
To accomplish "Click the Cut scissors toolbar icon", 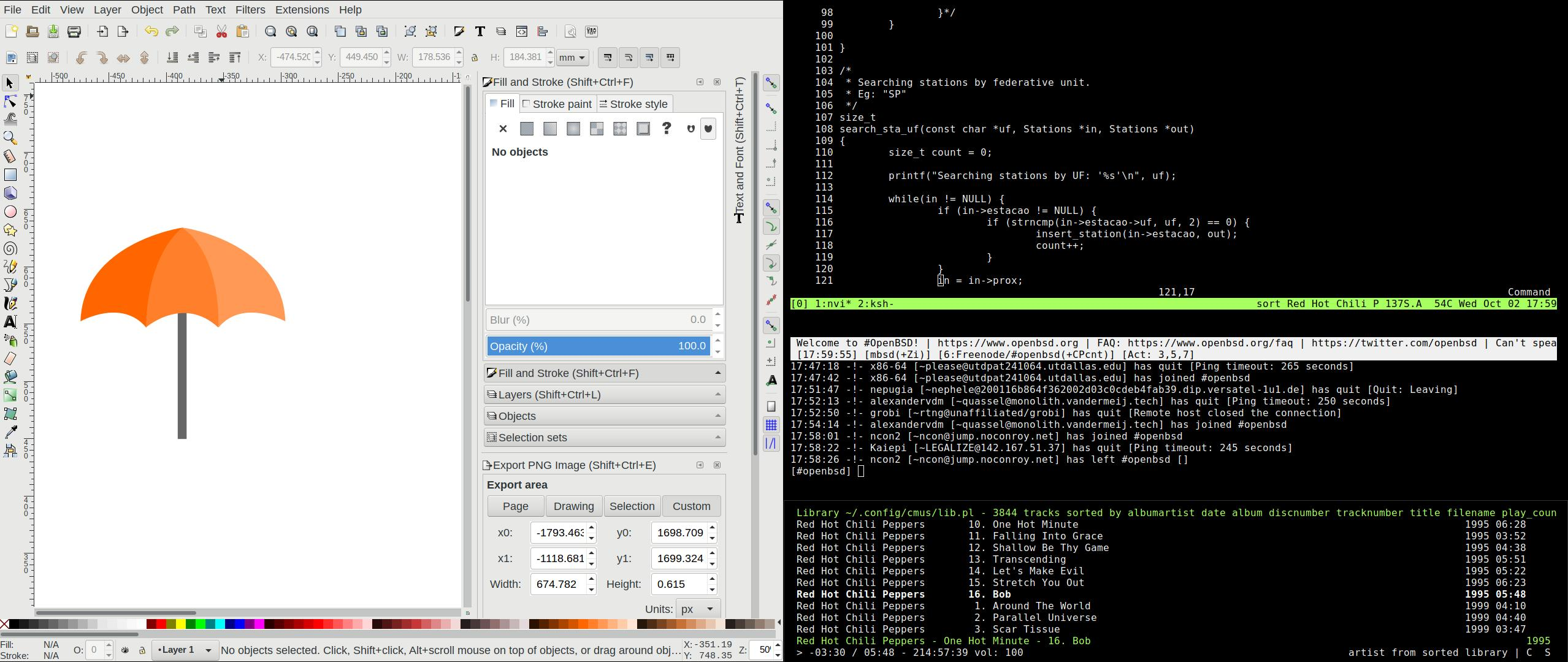I will (221, 32).
